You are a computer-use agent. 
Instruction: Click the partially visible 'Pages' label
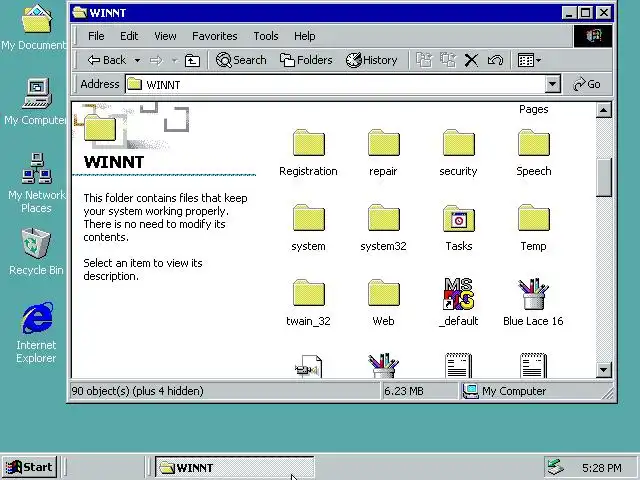[533, 109]
